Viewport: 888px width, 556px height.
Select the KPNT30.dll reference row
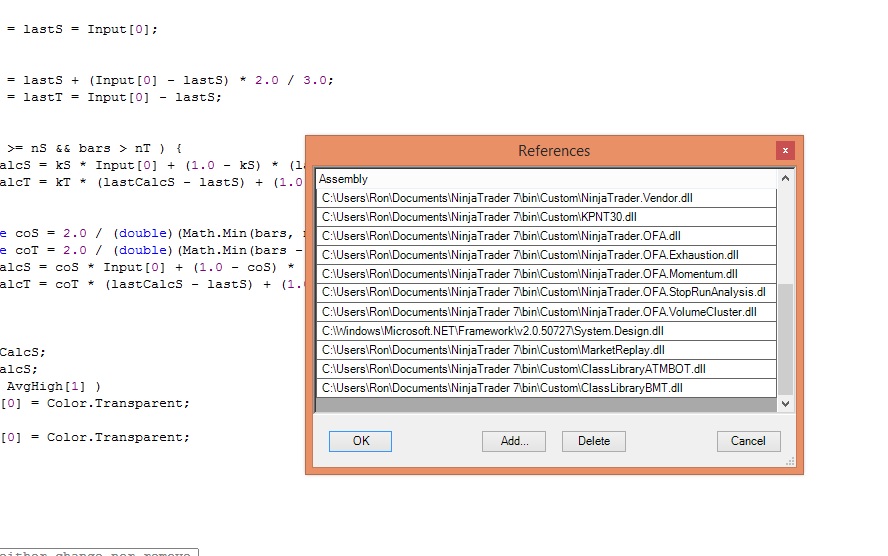(x=546, y=217)
